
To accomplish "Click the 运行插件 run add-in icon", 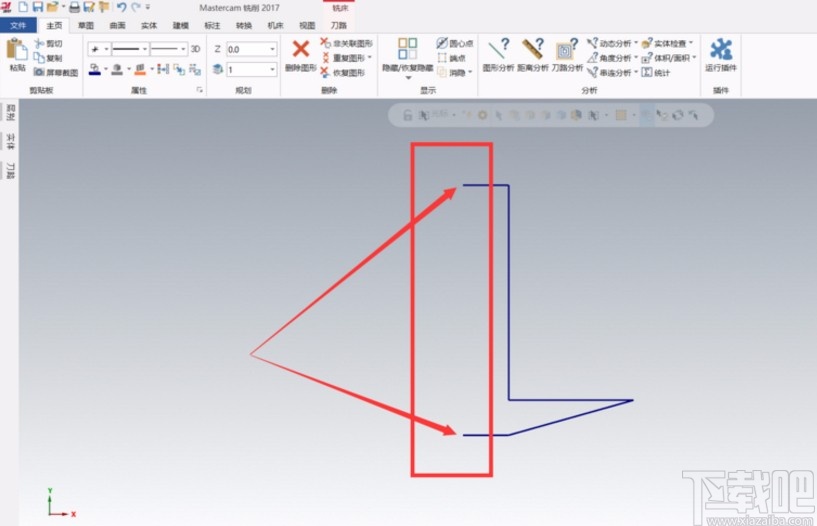I will [x=721, y=49].
